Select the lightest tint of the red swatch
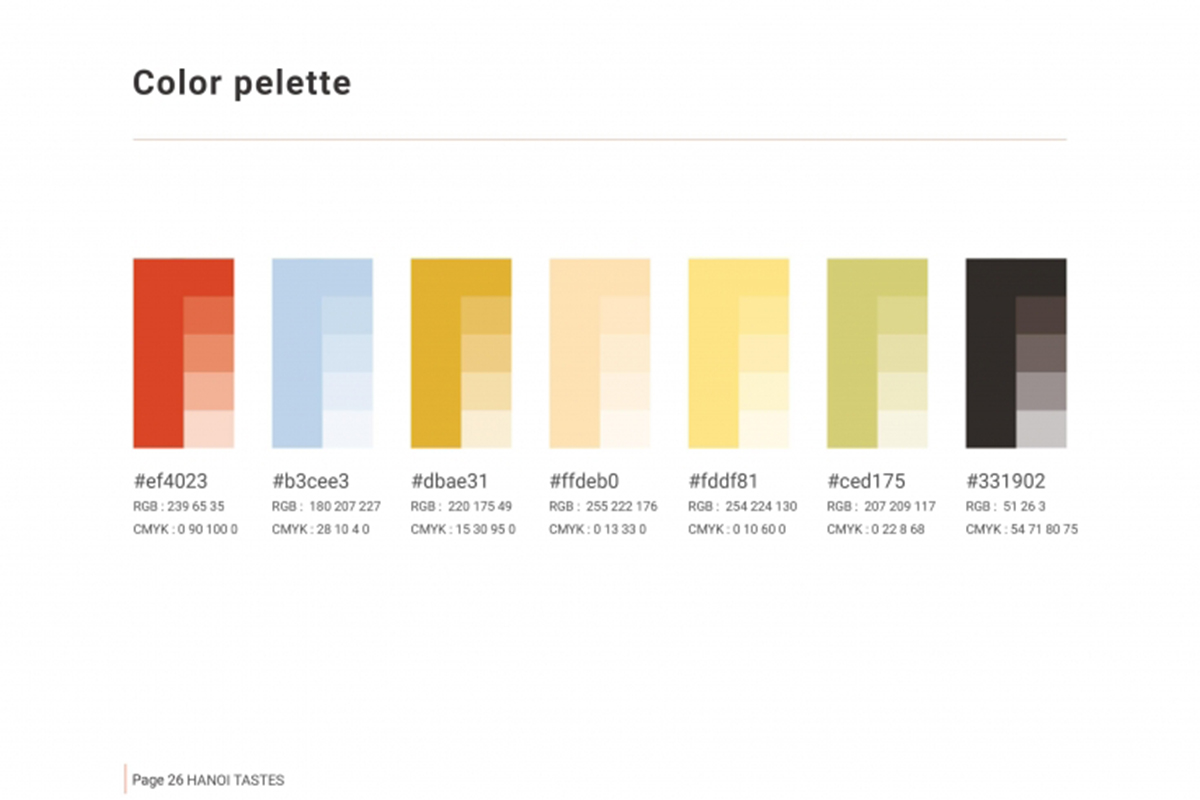This screenshot has height=800, width=1200. pos(209,429)
